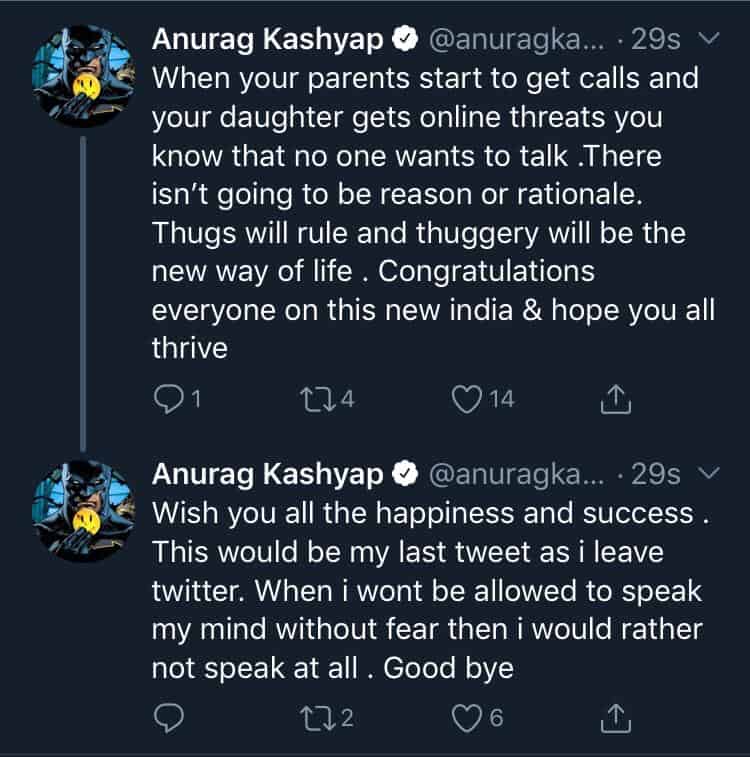Image resolution: width=750 pixels, height=757 pixels.
Task: Click the Batman avatar on second tweet
Action: point(84,510)
